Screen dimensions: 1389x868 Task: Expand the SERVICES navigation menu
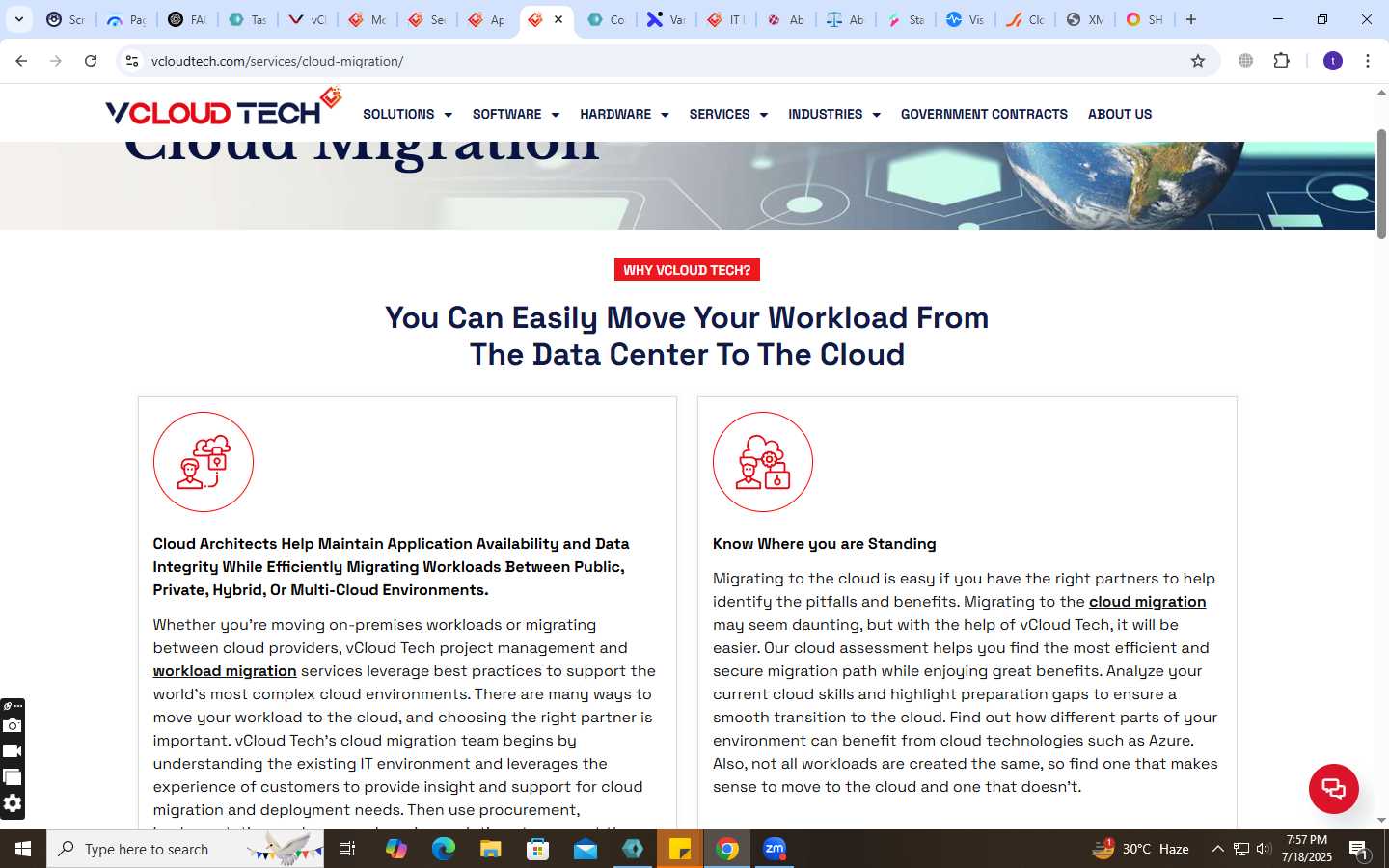[x=728, y=114]
